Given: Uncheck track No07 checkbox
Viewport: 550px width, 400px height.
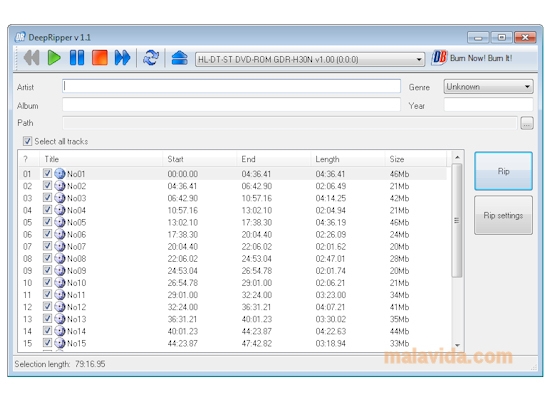Looking at the screenshot, I should (x=47, y=246).
